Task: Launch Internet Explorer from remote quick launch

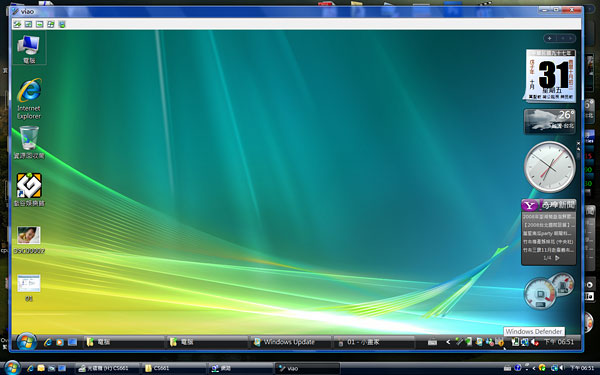Action: click(x=48, y=342)
